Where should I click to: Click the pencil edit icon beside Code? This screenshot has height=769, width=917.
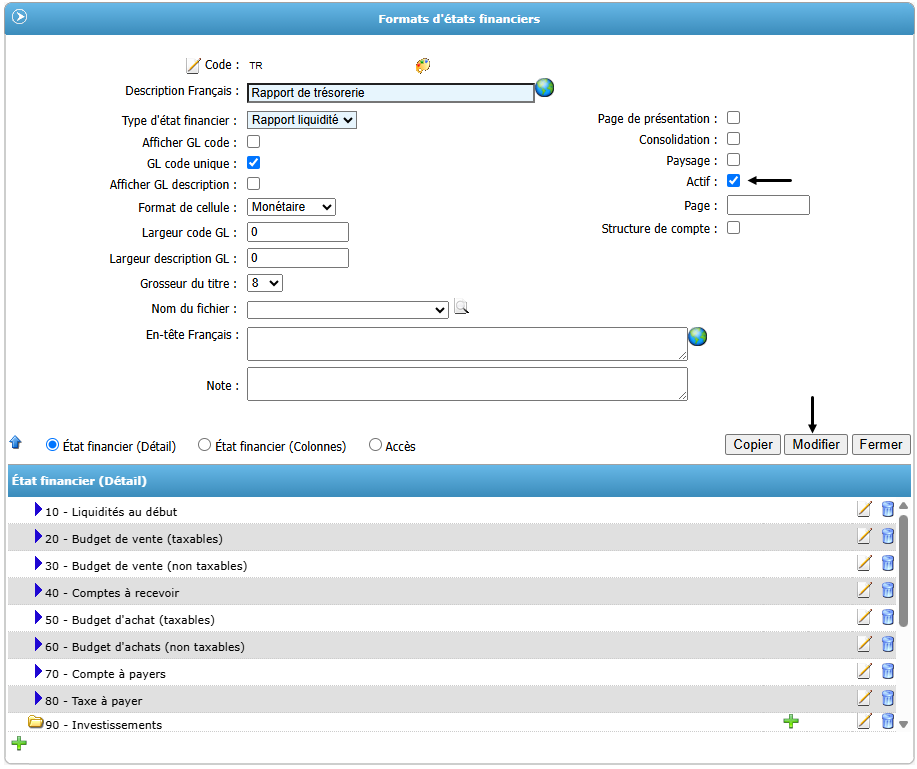pyautogui.click(x=193, y=65)
